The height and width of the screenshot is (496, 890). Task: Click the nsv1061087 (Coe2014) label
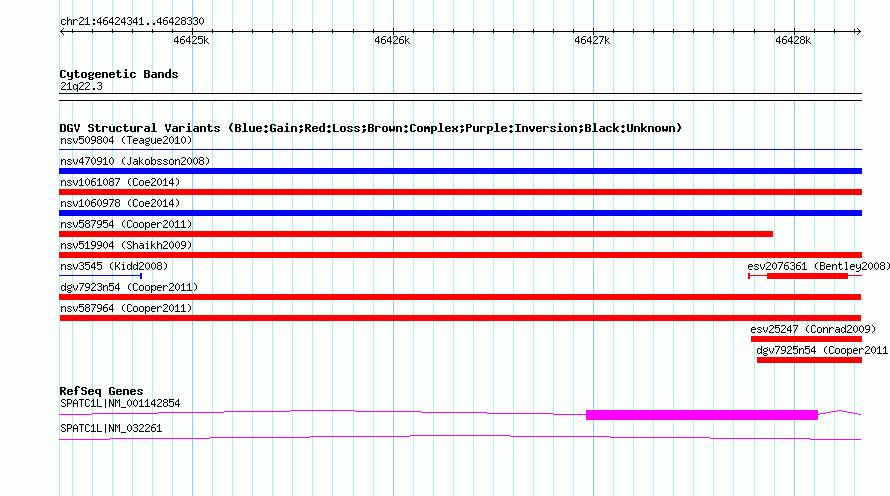click(x=120, y=182)
